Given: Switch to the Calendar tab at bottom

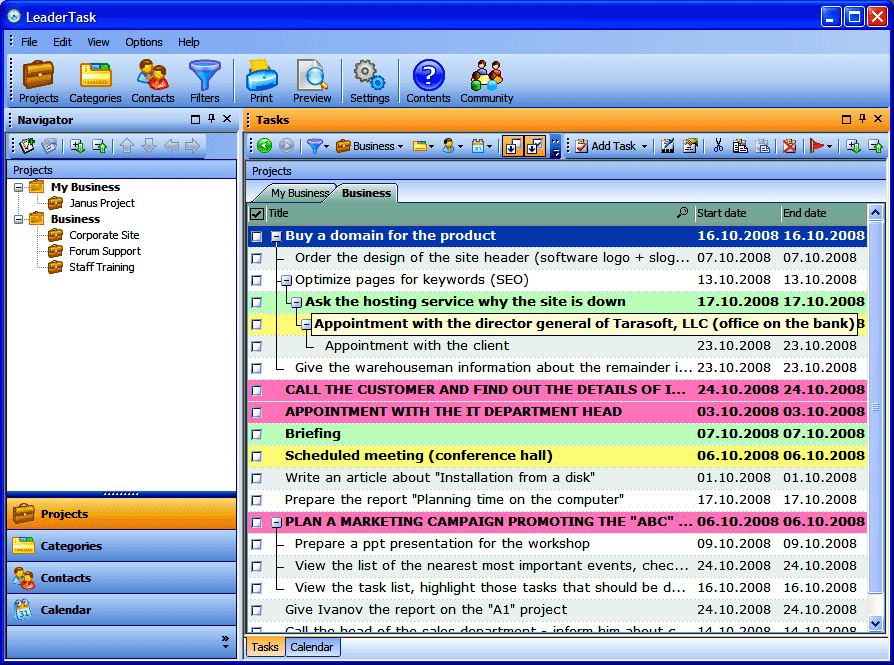Looking at the screenshot, I should pos(311,647).
